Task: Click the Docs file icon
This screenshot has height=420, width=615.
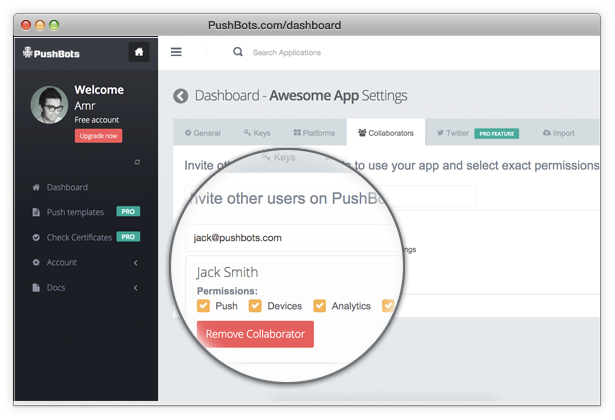Action: (x=36, y=287)
